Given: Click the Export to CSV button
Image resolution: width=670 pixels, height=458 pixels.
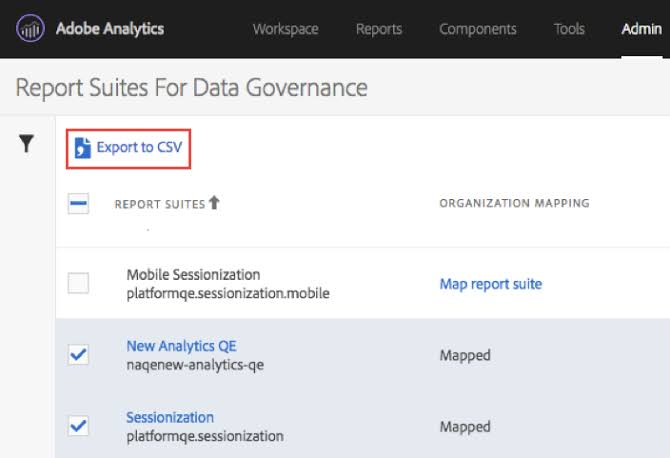Looking at the screenshot, I should pos(128,149).
